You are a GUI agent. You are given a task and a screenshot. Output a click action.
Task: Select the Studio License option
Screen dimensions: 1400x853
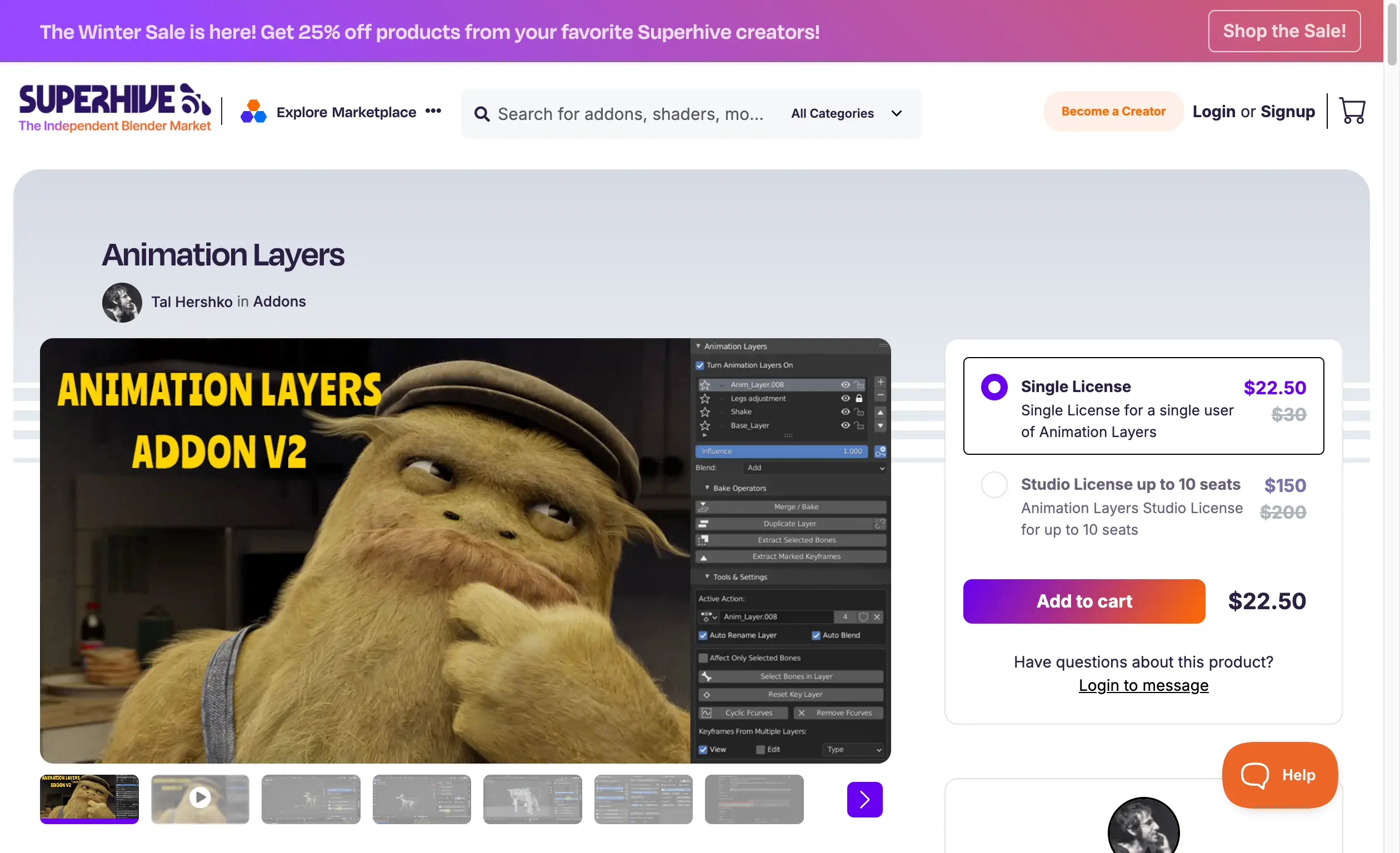(x=994, y=485)
